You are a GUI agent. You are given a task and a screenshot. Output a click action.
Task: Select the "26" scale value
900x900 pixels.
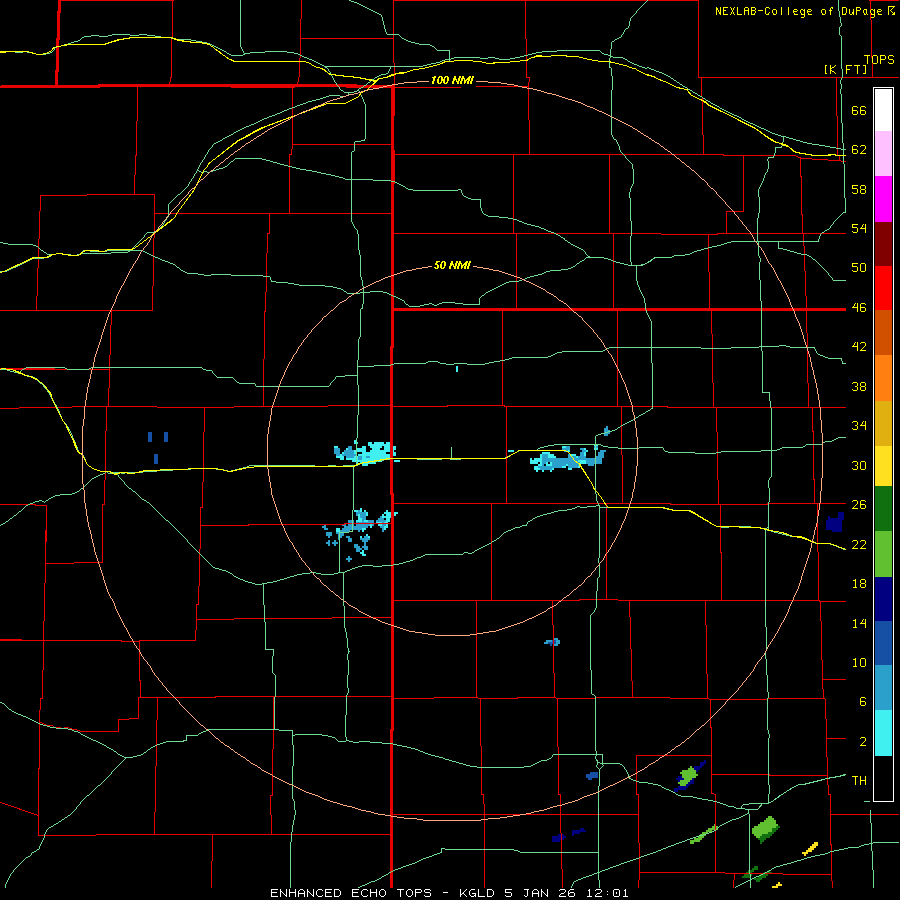[x=859, y=505]
